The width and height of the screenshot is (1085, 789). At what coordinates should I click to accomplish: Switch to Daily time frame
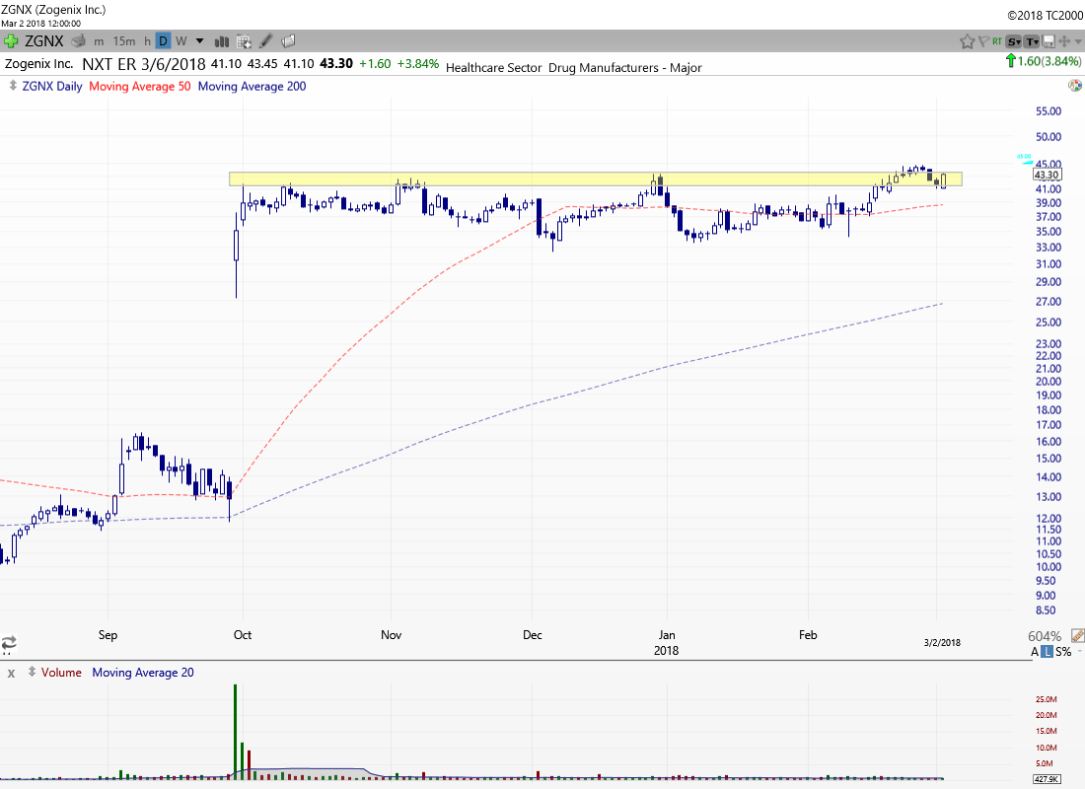[163, 41]
